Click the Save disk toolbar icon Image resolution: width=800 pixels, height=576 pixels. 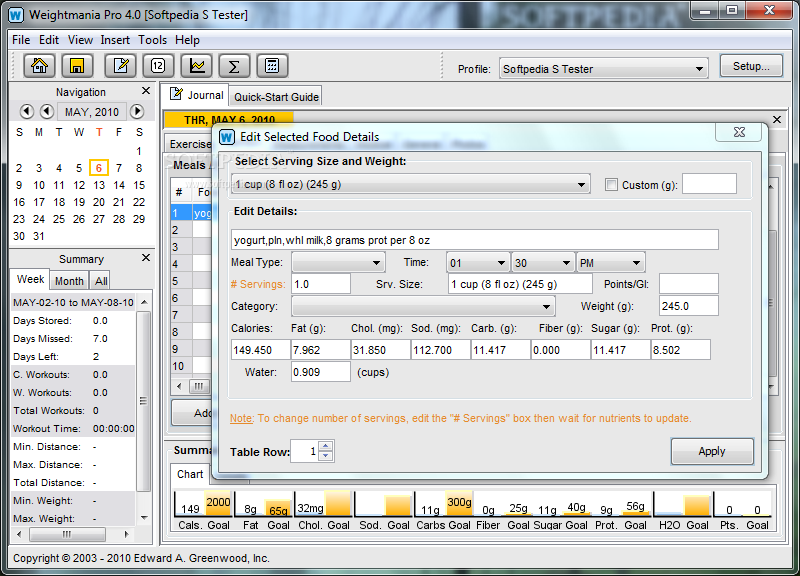pos(77,66)
